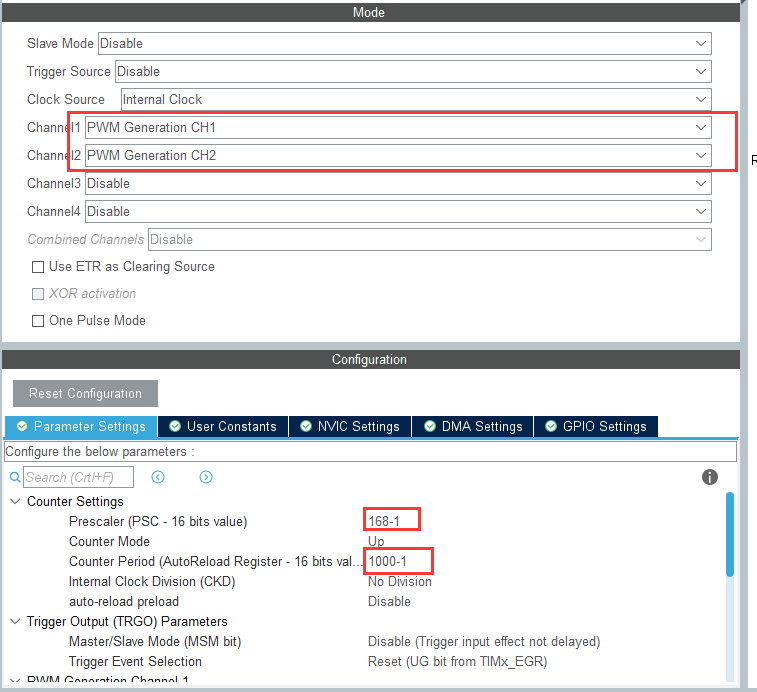
Task: Open the Trigger Source dropdown
Action: (412, 72)
